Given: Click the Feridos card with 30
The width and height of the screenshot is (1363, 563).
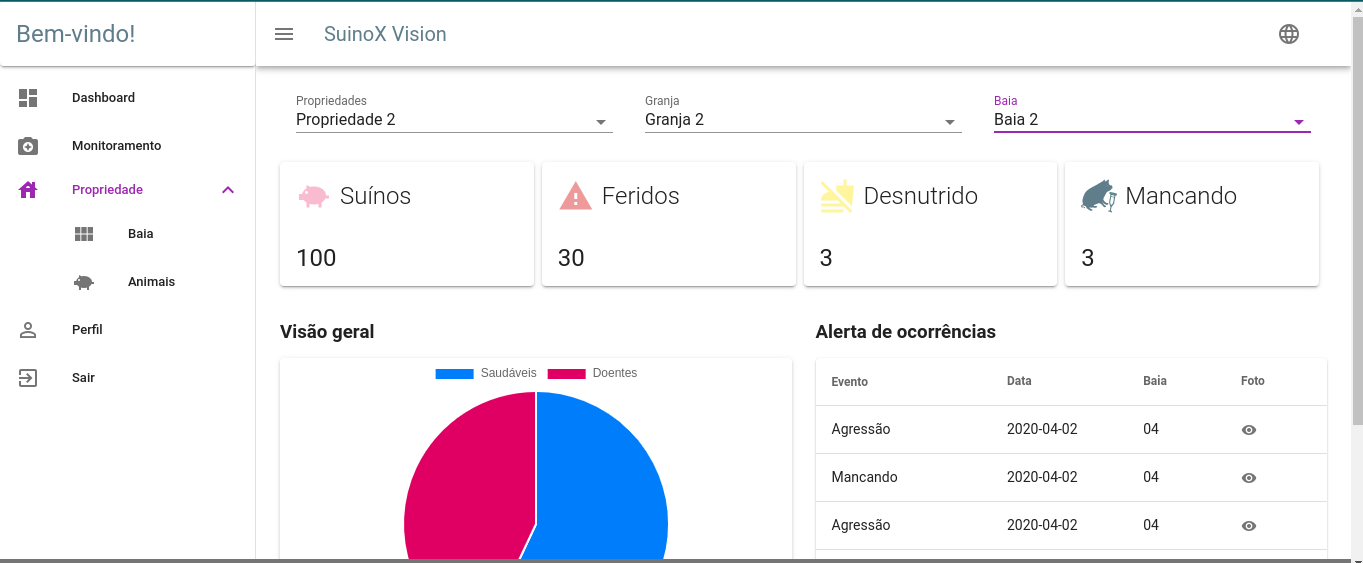Looking at the screenshot, I should pyautogui.click(x=669, y=225).
